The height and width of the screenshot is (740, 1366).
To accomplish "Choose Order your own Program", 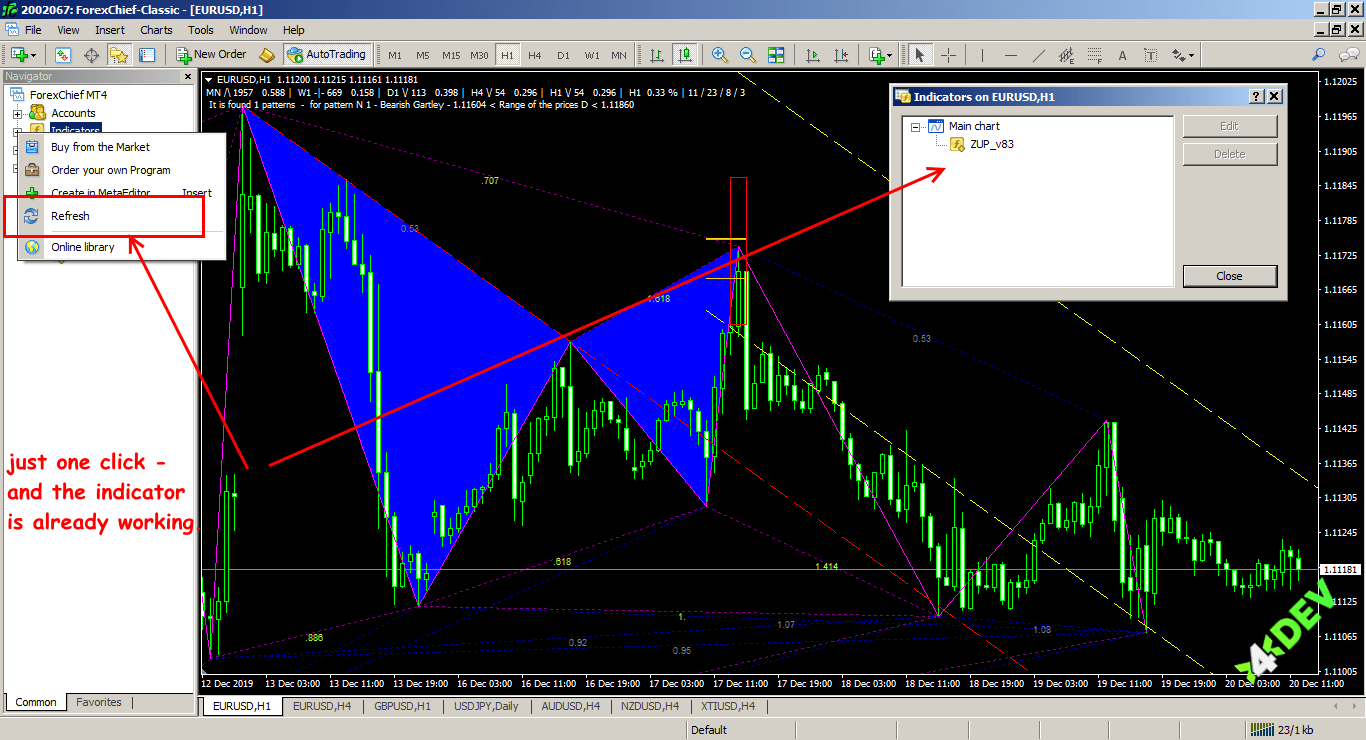I will click(x=121, y=170).
